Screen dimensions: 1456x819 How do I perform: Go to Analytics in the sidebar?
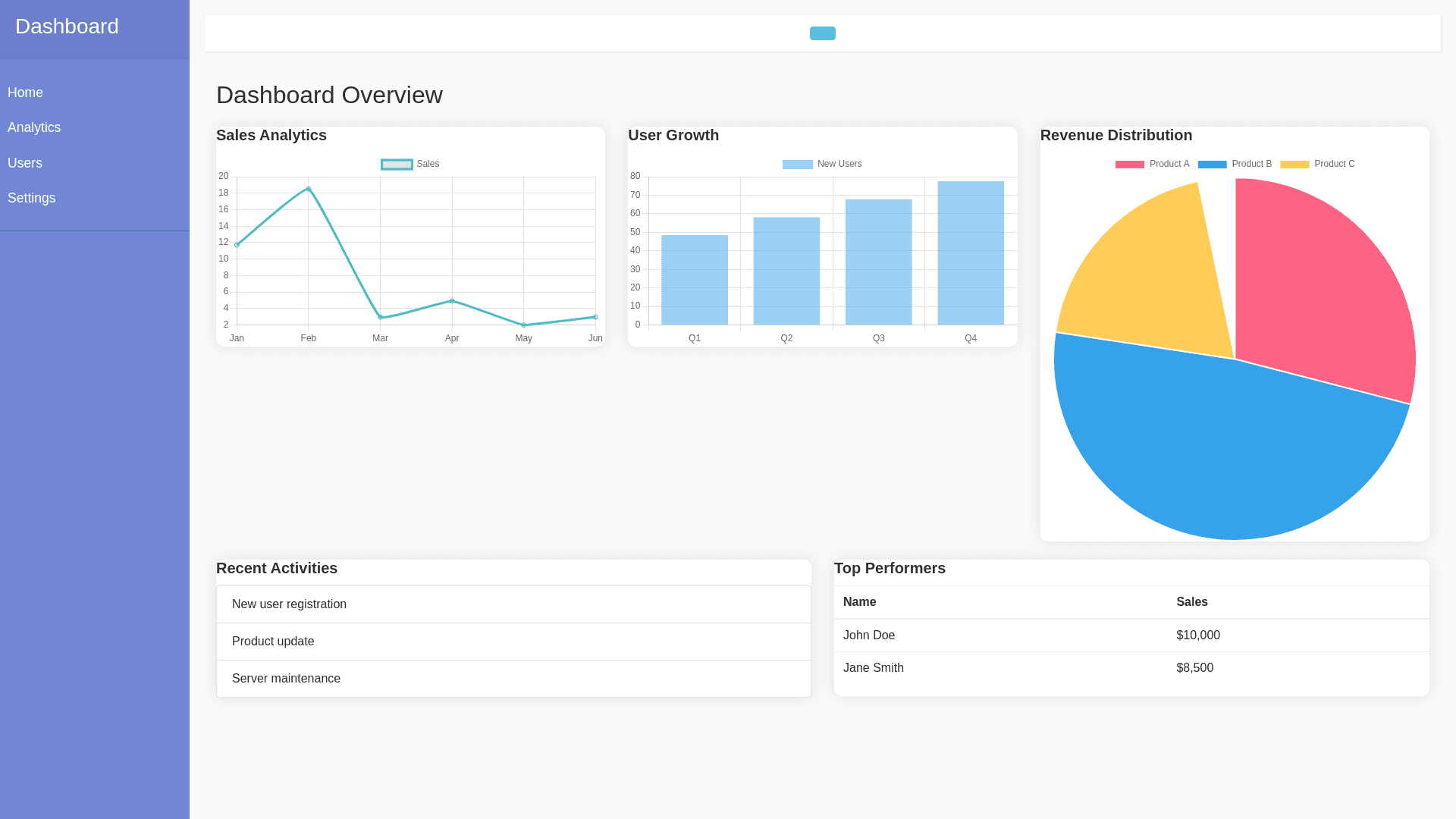(x=34, y=127)
